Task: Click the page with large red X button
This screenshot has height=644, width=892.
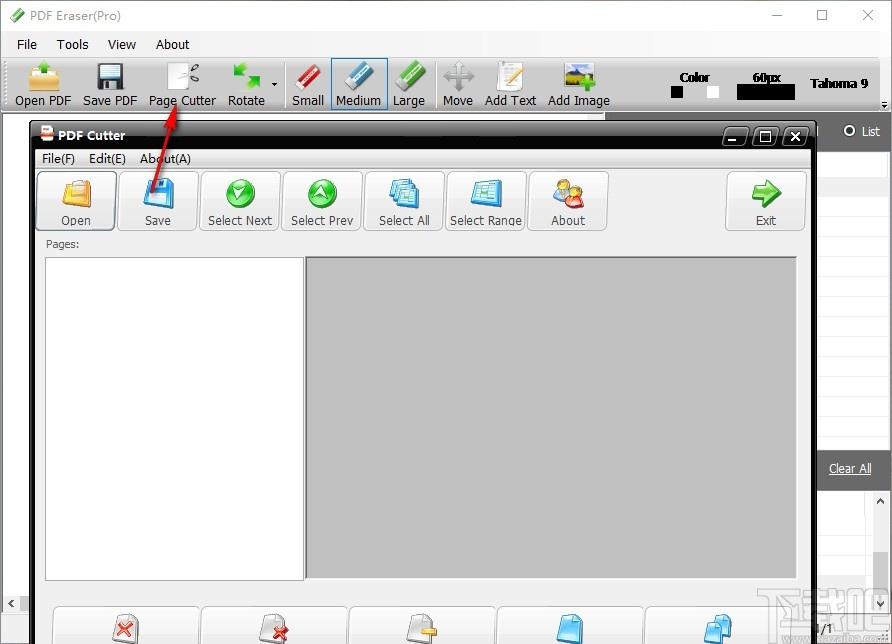Action: 126,626
